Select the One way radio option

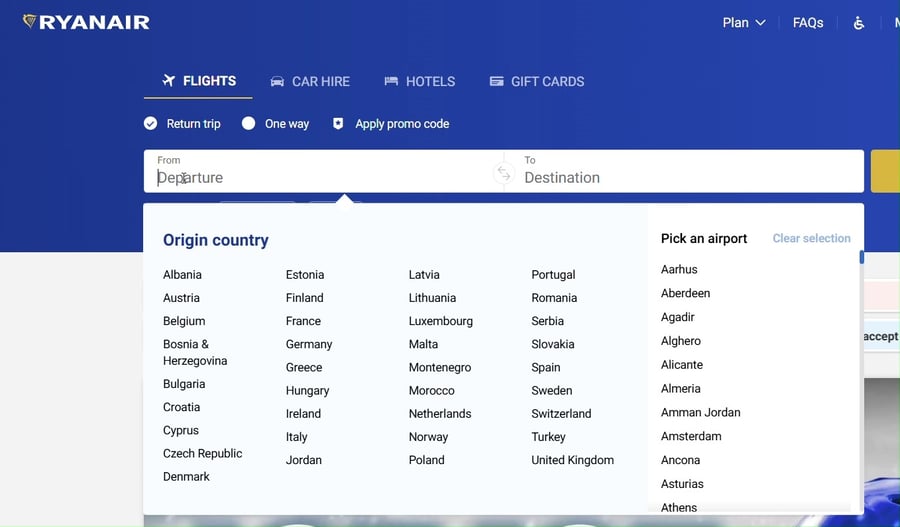point(249,124)
